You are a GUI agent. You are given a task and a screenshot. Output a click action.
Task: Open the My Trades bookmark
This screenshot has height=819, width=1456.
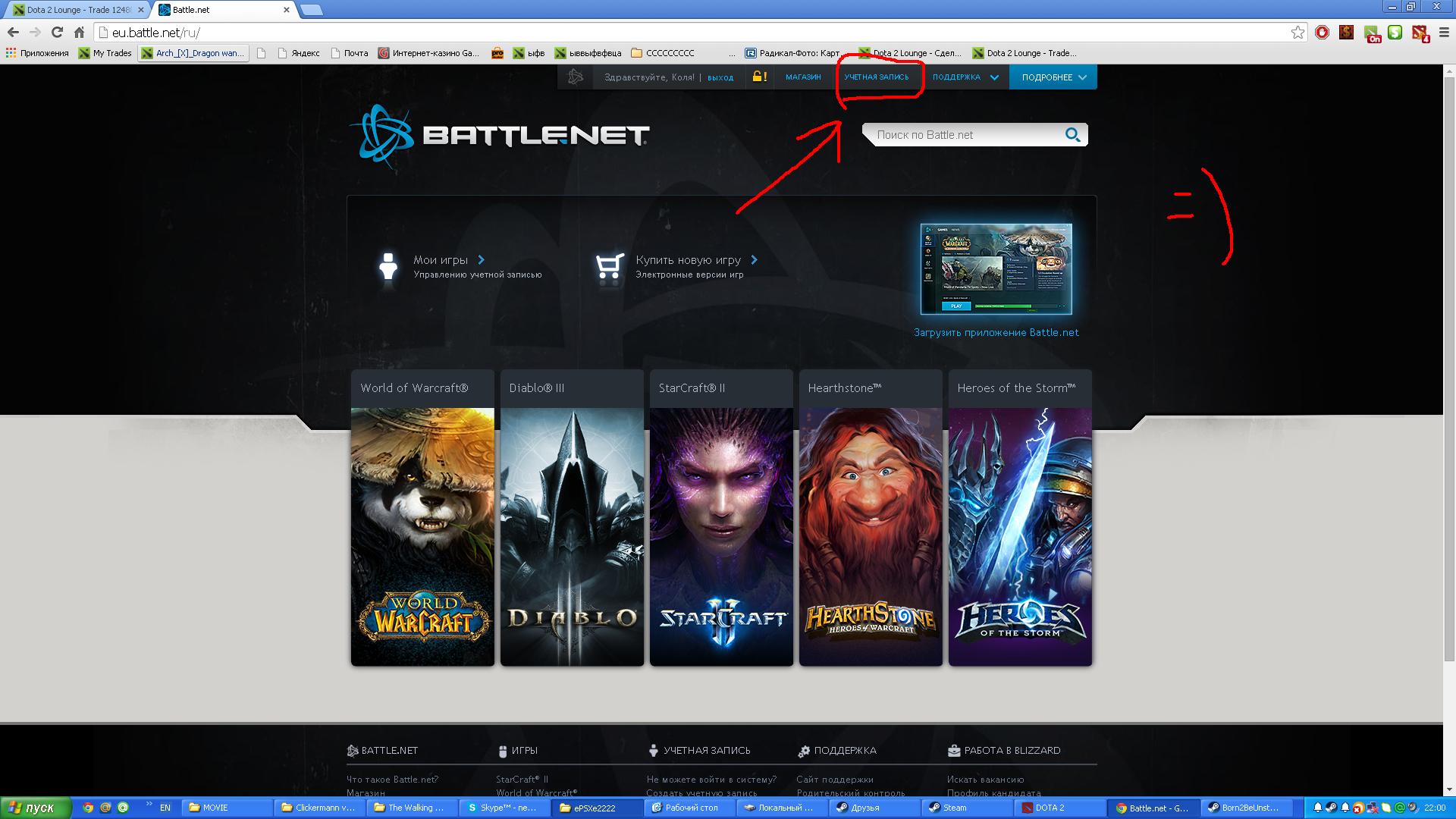pos(105,53)
